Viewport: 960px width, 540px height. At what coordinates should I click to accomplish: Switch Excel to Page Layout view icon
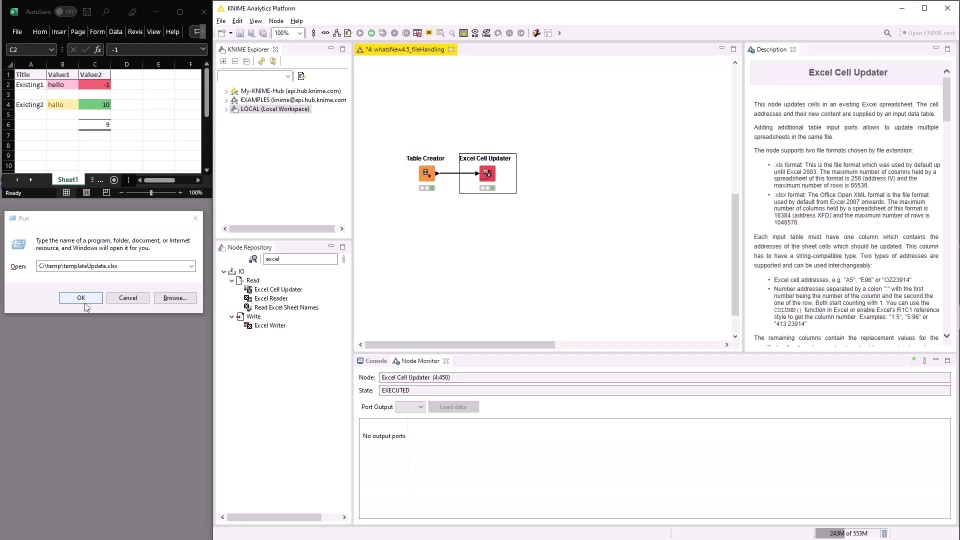pyautogui.click(x=86, y=193)
